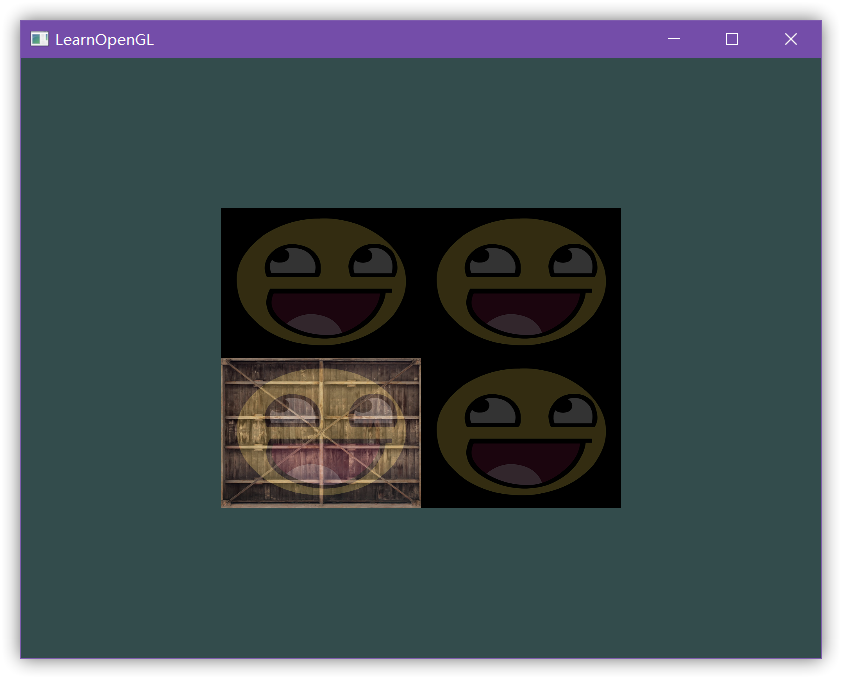842x679 pixels.
Task: Select the bottom-right smiley face texture
Action: pyautogui.click(x=521, y=432)
